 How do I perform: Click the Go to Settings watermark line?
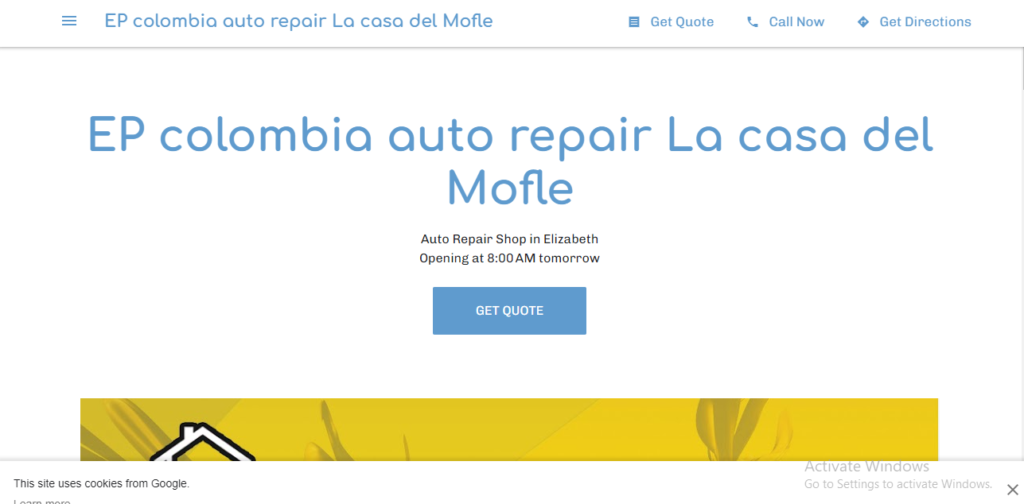pos(897,484)
